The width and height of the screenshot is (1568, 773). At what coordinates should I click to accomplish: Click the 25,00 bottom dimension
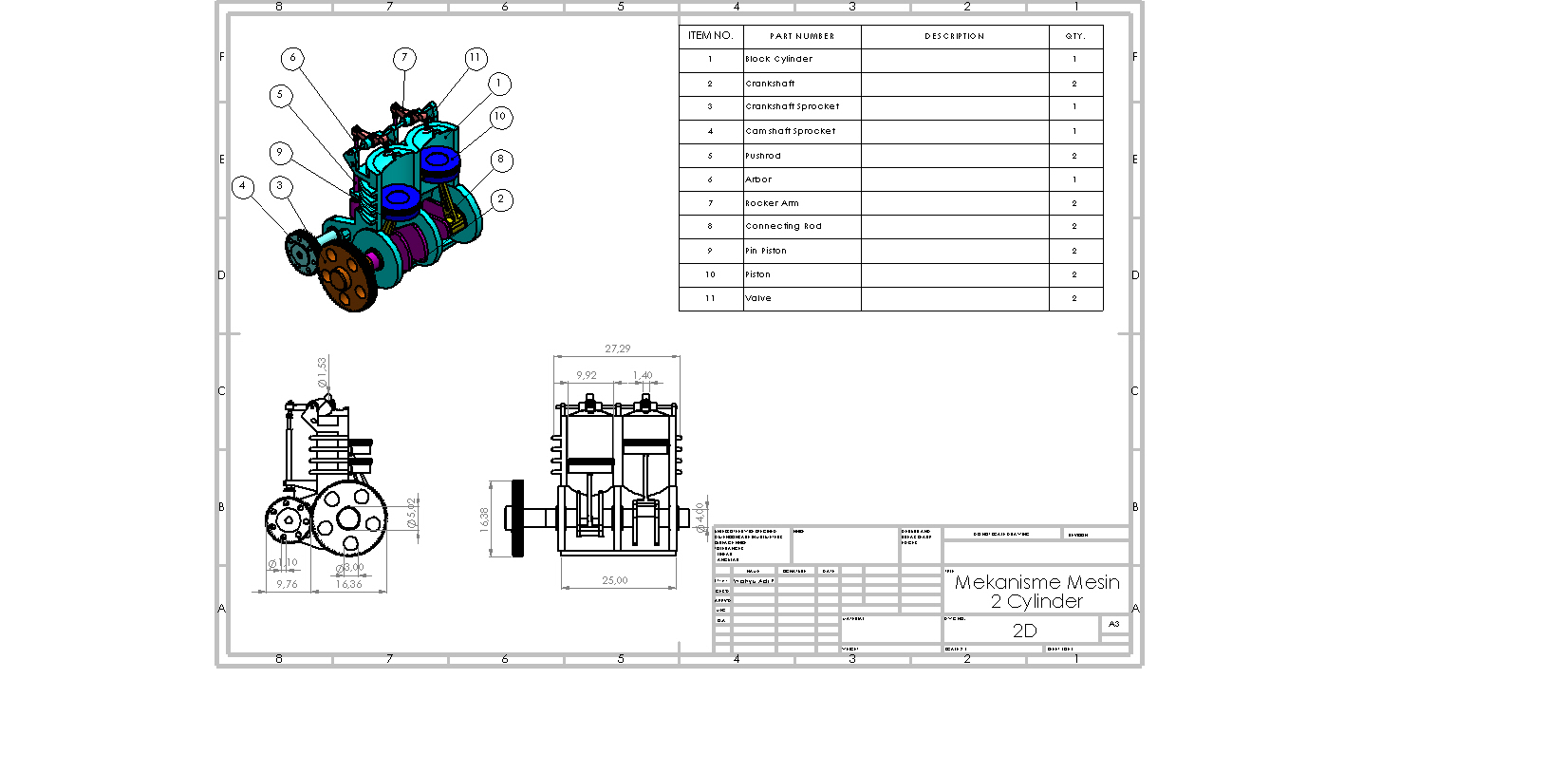[614, 580]
